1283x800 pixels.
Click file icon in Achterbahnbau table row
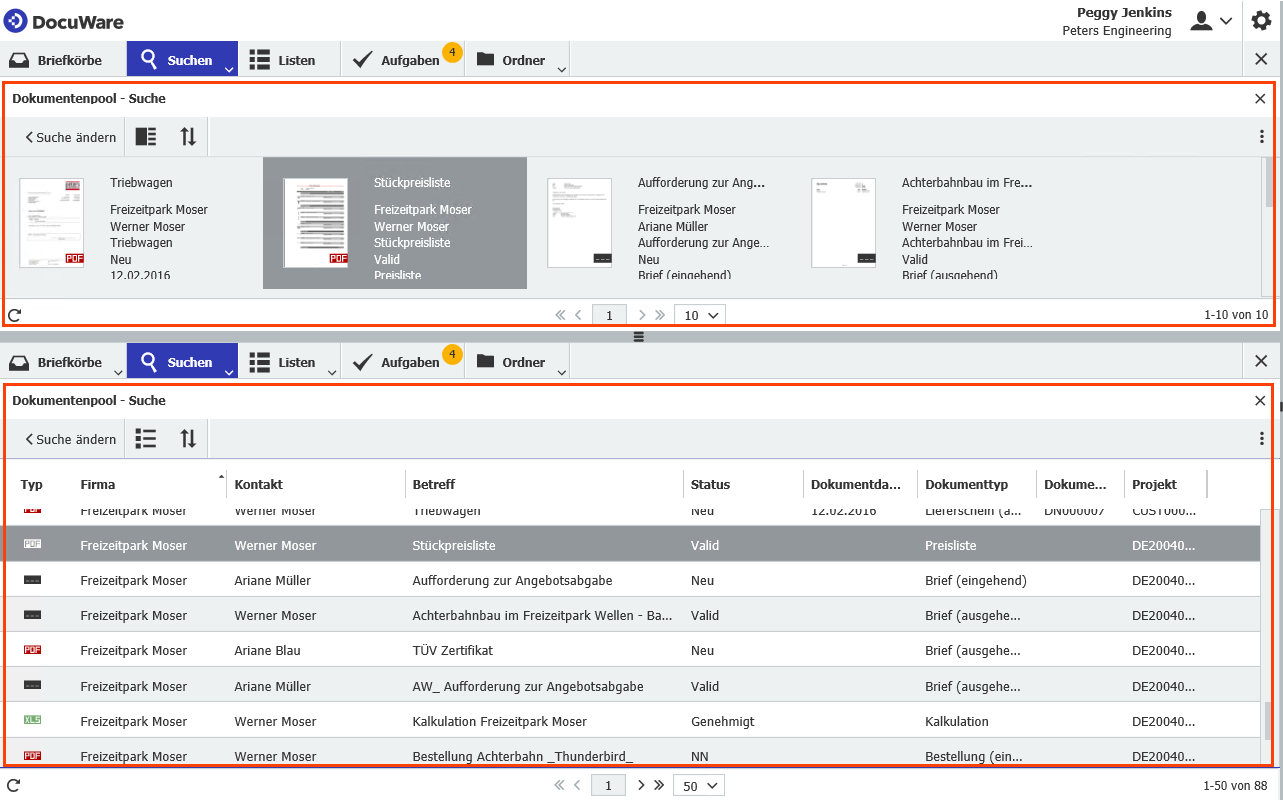32,615
